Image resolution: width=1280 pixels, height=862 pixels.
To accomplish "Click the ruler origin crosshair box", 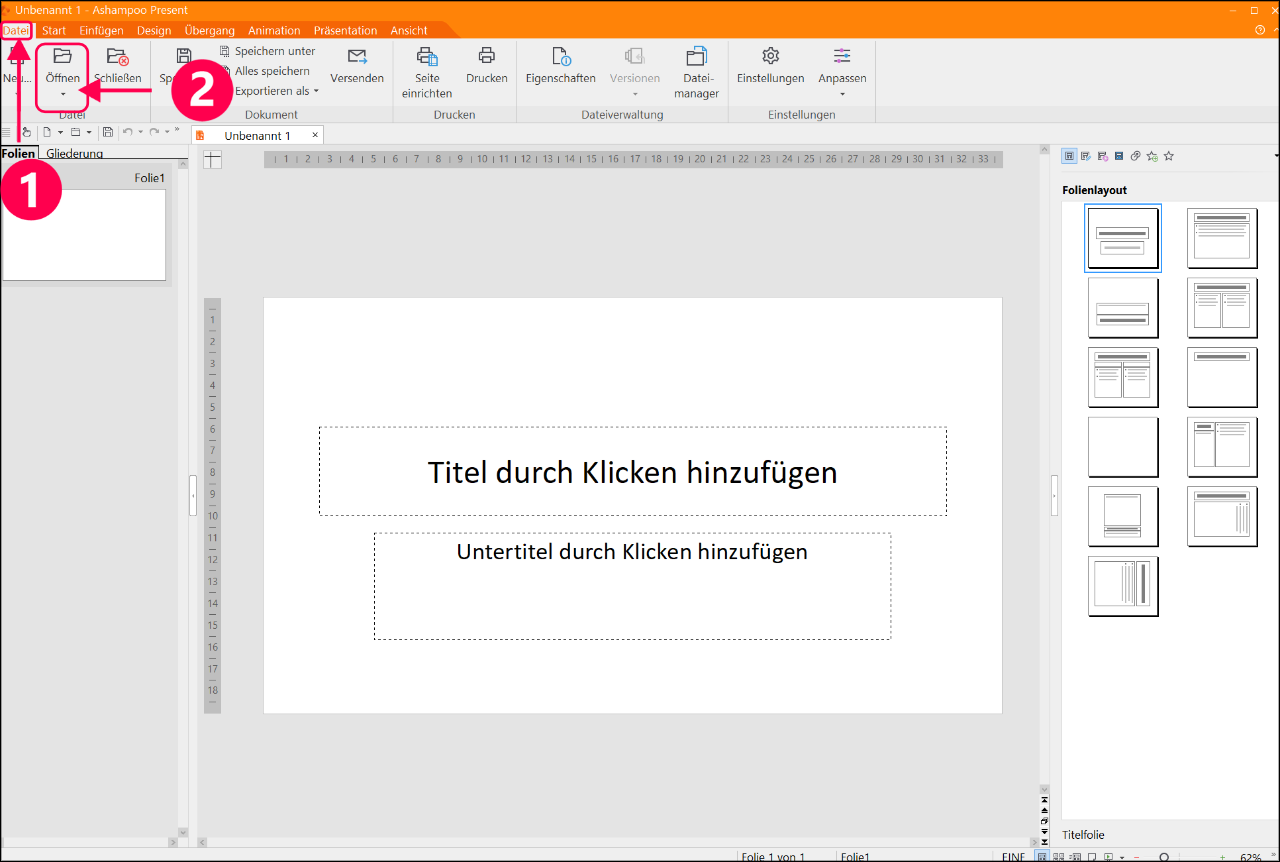I will [x=212, y=159].
